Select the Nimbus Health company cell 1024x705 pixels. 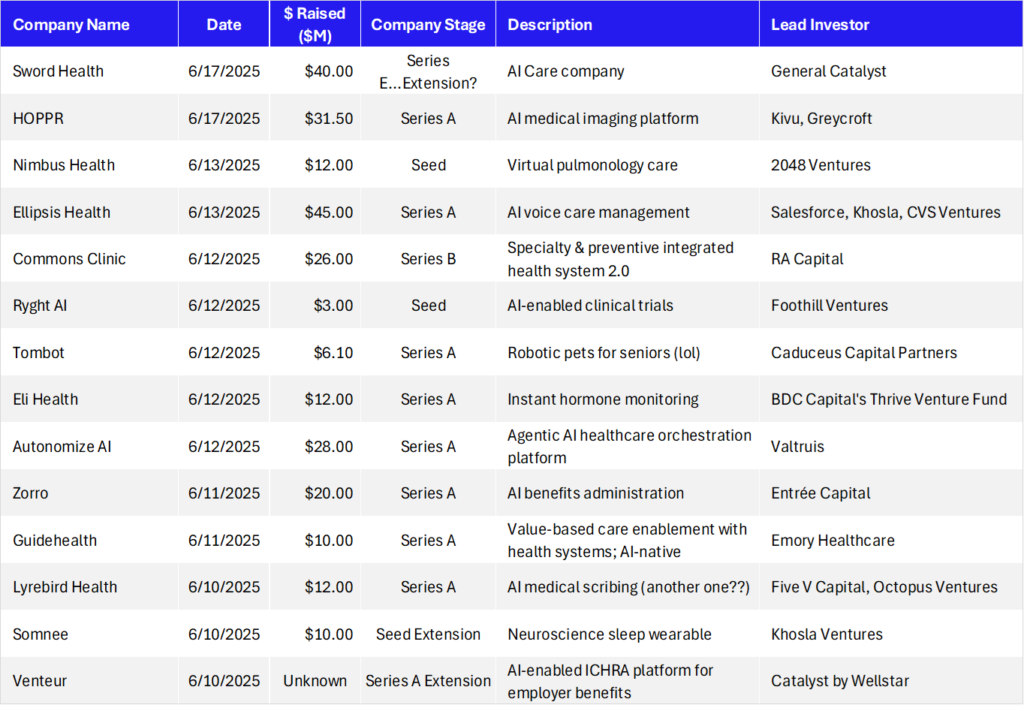[x=89, y=165]
